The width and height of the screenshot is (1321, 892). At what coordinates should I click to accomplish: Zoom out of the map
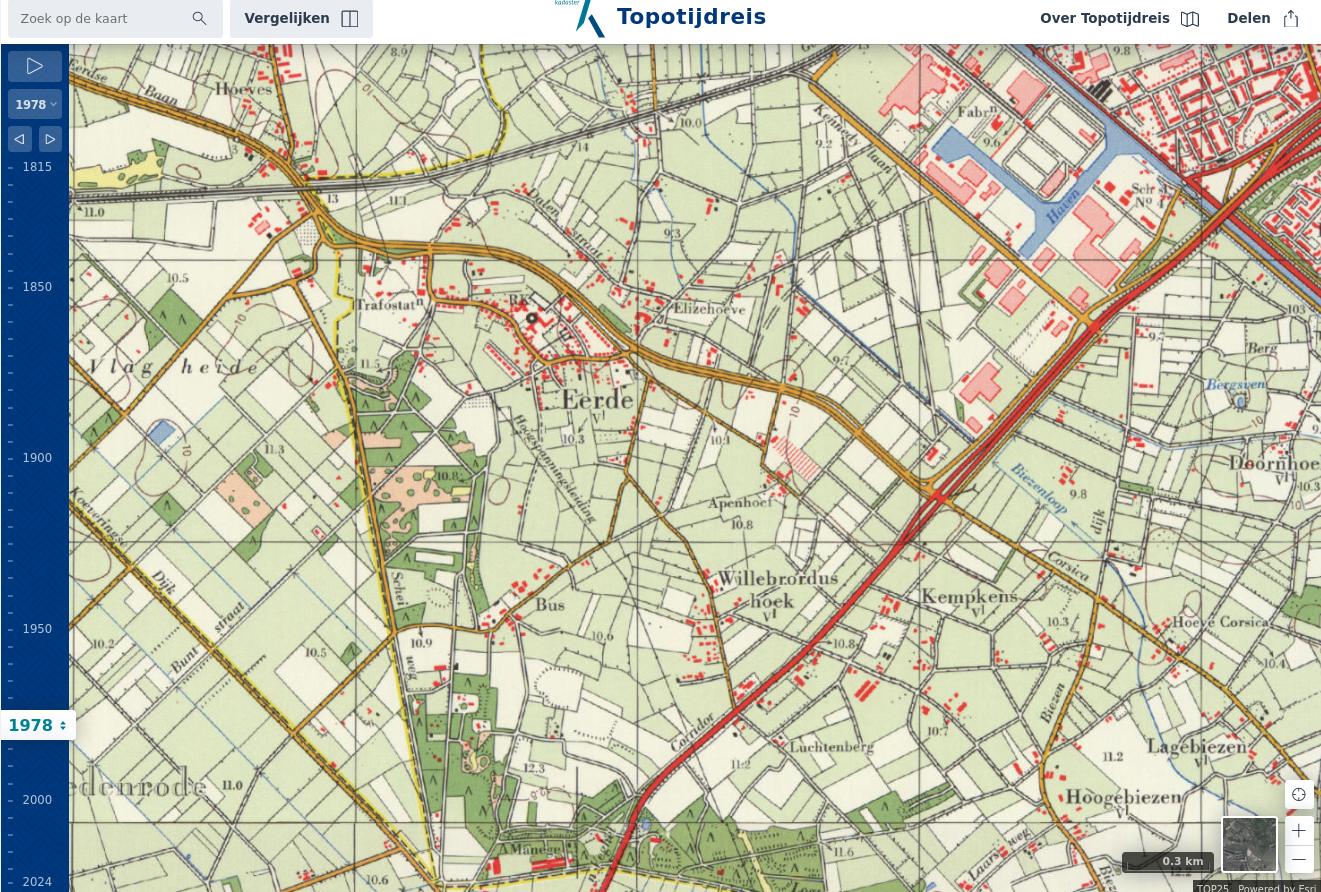[x=1299, y=860]
